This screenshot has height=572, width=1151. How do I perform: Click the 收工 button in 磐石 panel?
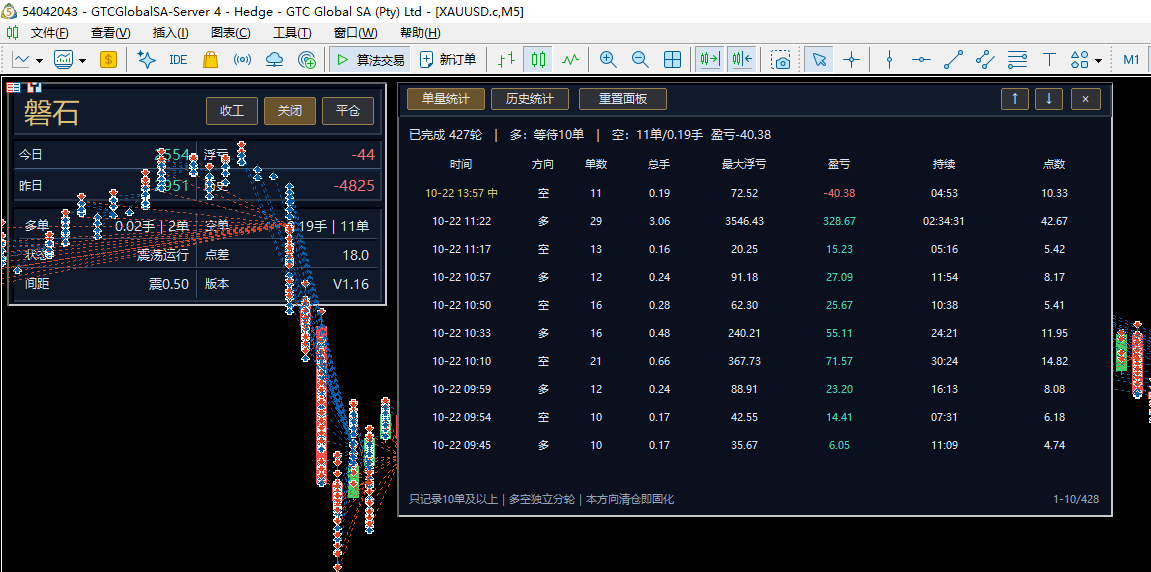click(231, 111)
